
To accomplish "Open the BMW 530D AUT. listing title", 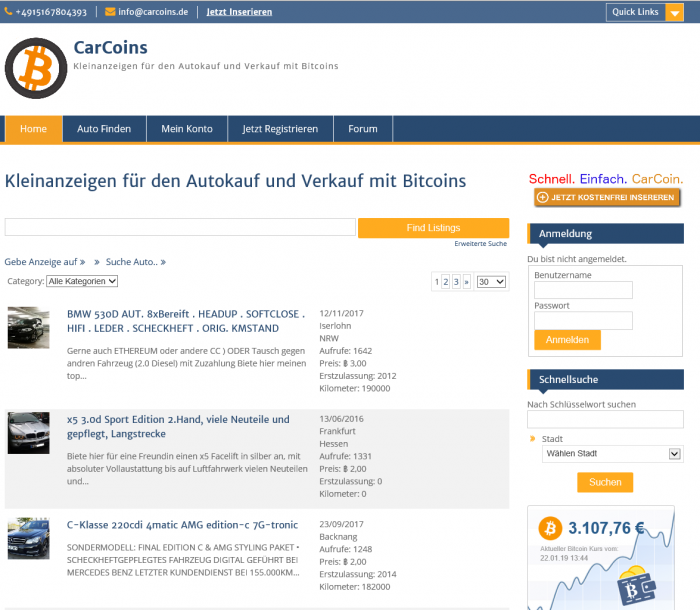I will point(186,321).
